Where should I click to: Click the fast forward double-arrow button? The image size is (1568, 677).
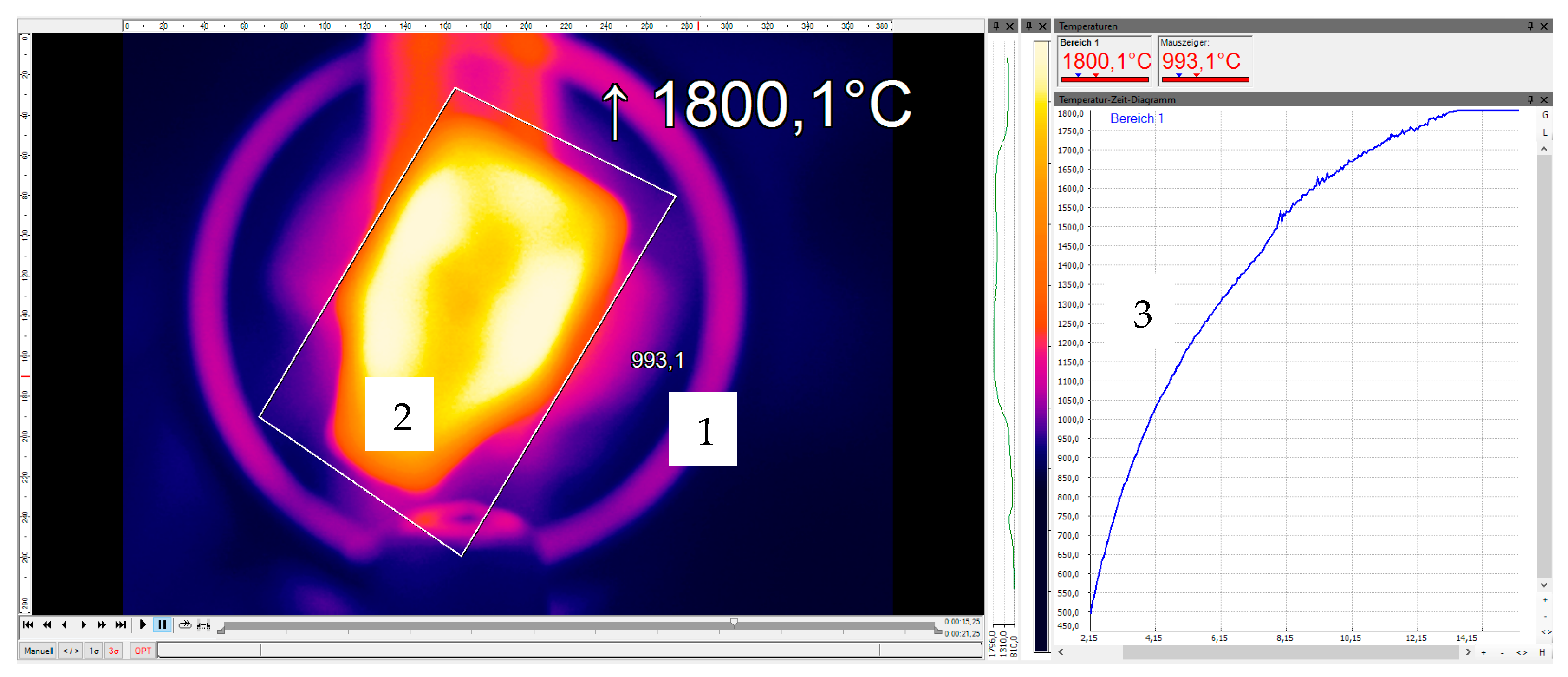[x=102, y=624]
